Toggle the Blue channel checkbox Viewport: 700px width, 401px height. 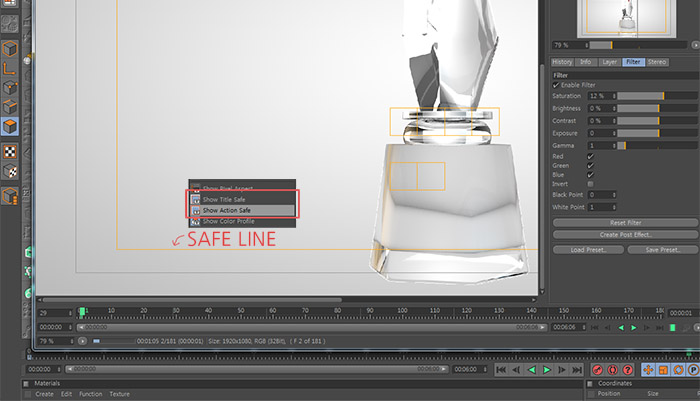[x=591, y=175]
